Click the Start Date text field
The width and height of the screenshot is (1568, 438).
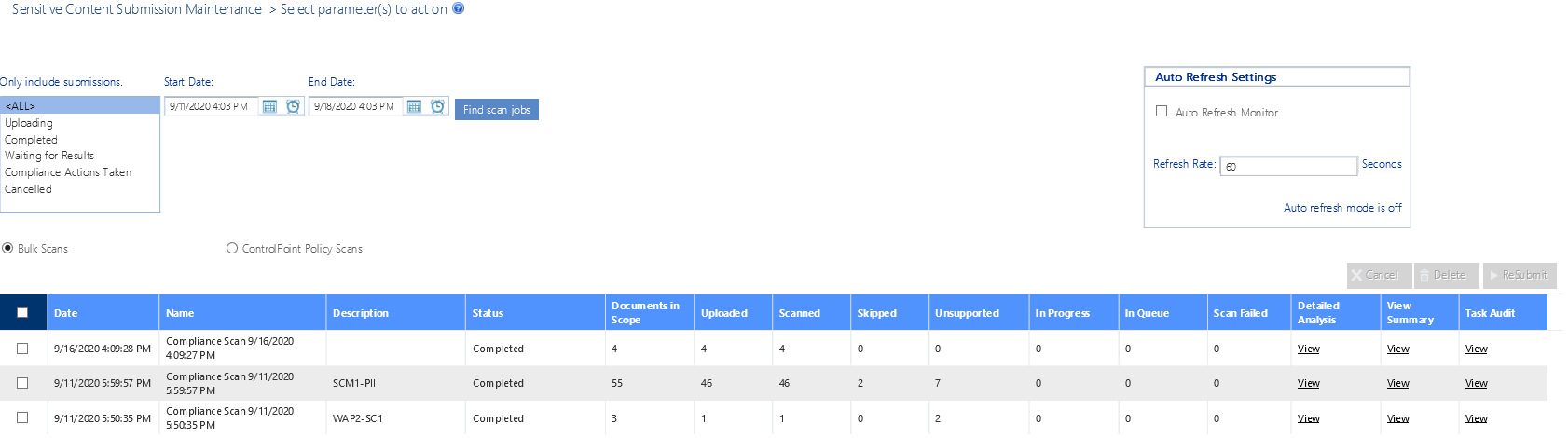tap(211, 107)
